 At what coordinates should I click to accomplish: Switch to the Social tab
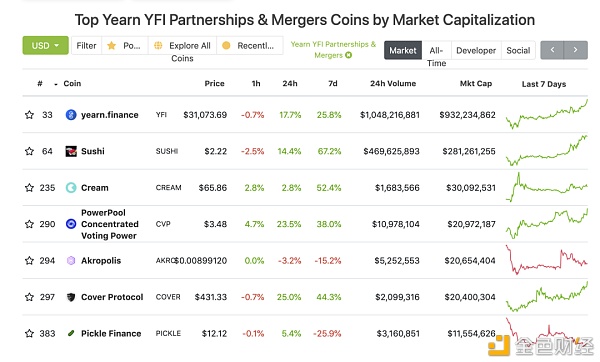(x=518, y=50)
